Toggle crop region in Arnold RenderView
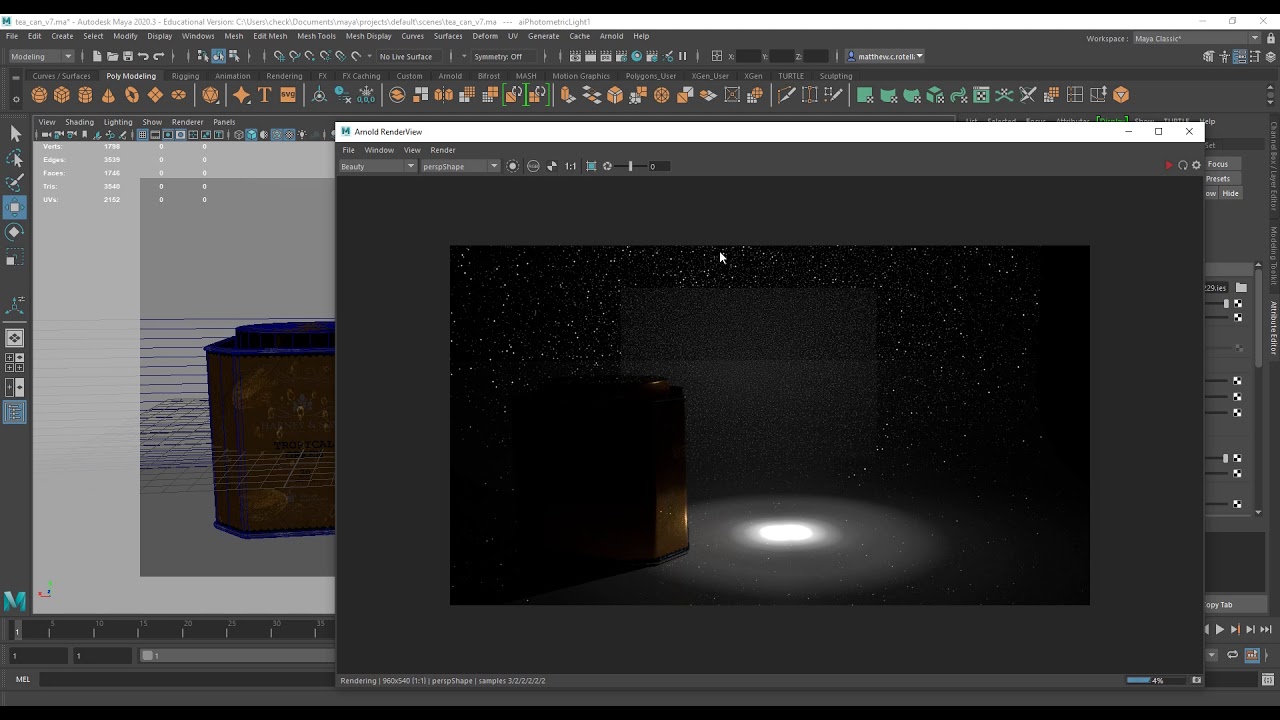The height and width of the screenshot is (720, 1280). coord(591,166)
